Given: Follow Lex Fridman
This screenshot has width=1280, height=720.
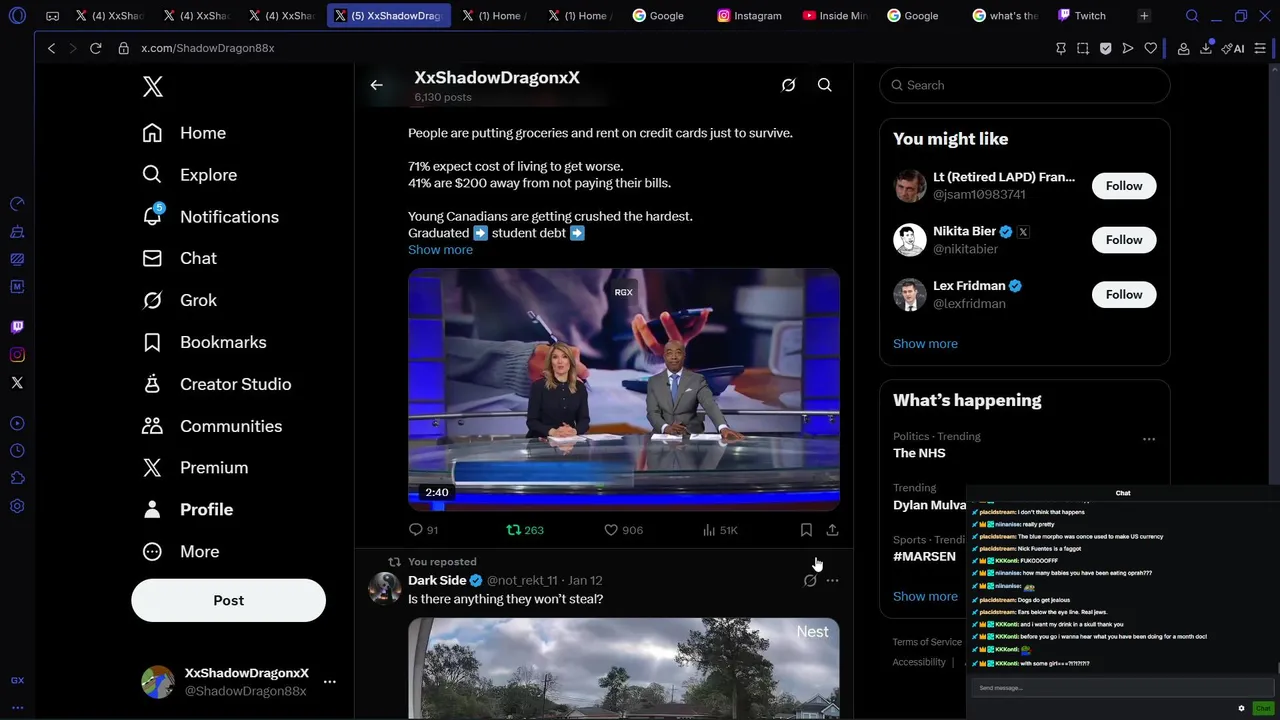Looking at the screenshot, I should pos(1124,295).
